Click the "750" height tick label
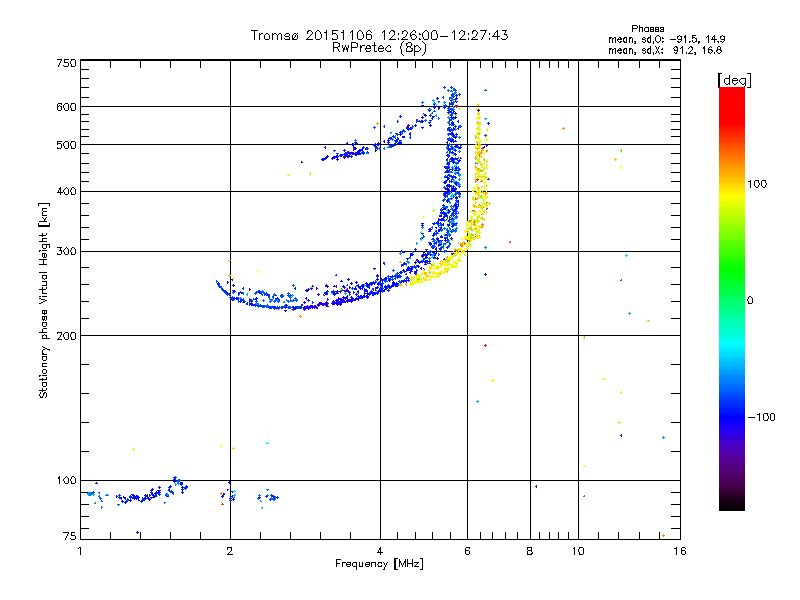Image resolution: width=800 pixels, height=600 pixels. pyautogui.click(x=66, y=63)
